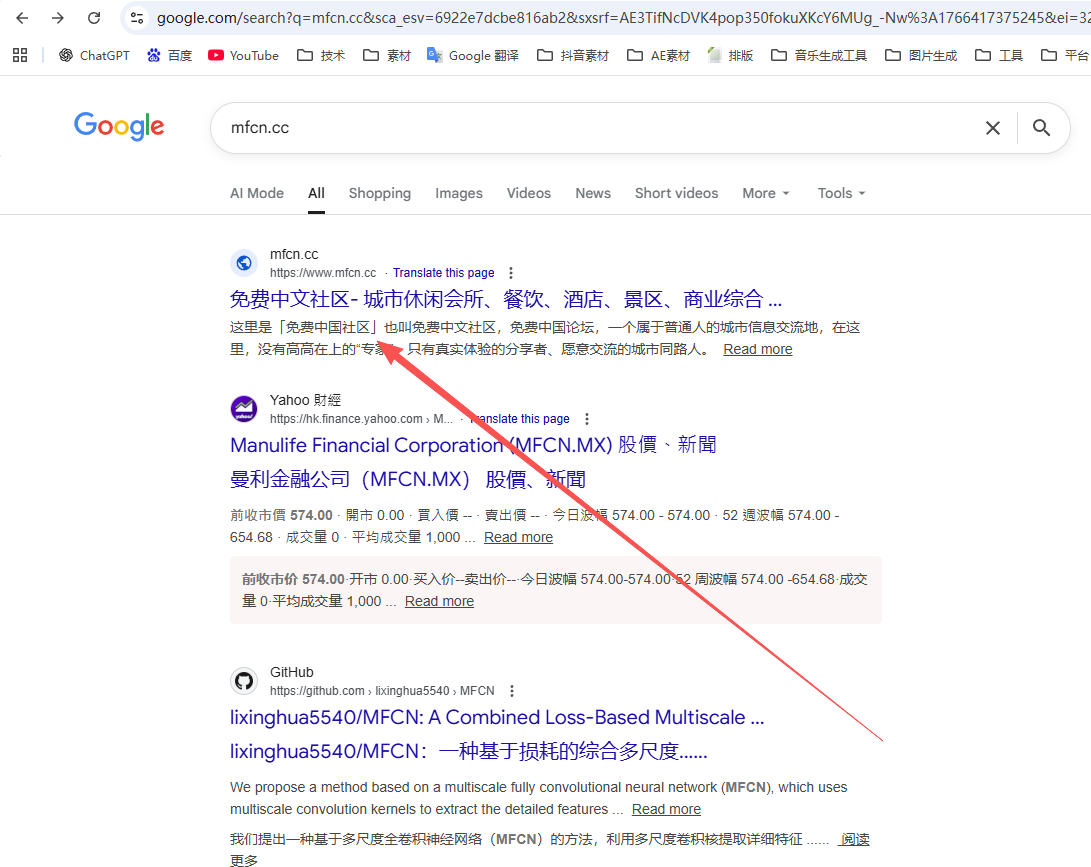Click Read more on the Yahoo 財經 result
This screenshot has height=867, width=1091.
[518, 537]
